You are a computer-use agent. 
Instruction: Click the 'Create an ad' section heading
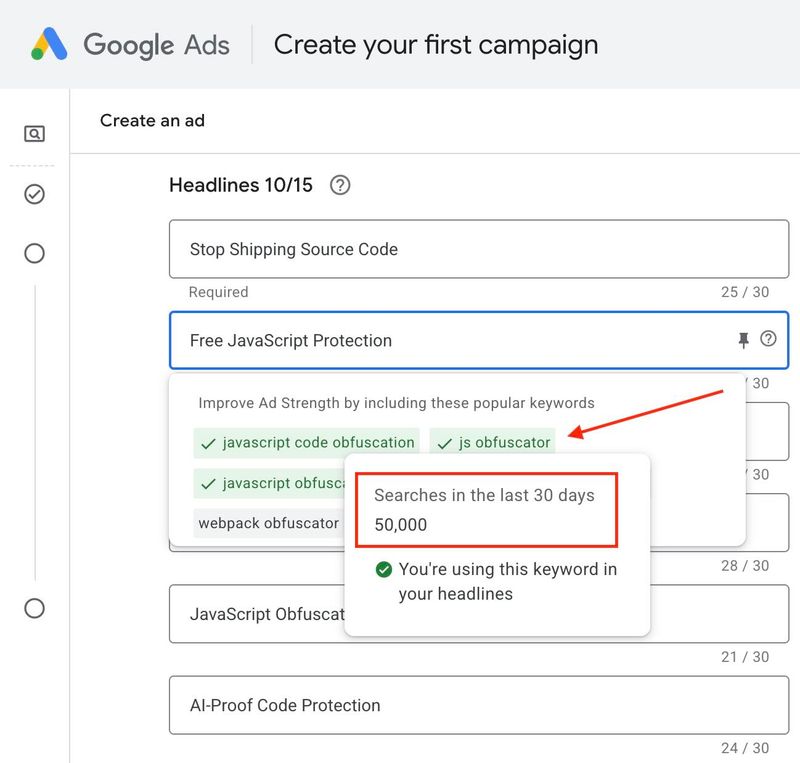tap(152, 121)
